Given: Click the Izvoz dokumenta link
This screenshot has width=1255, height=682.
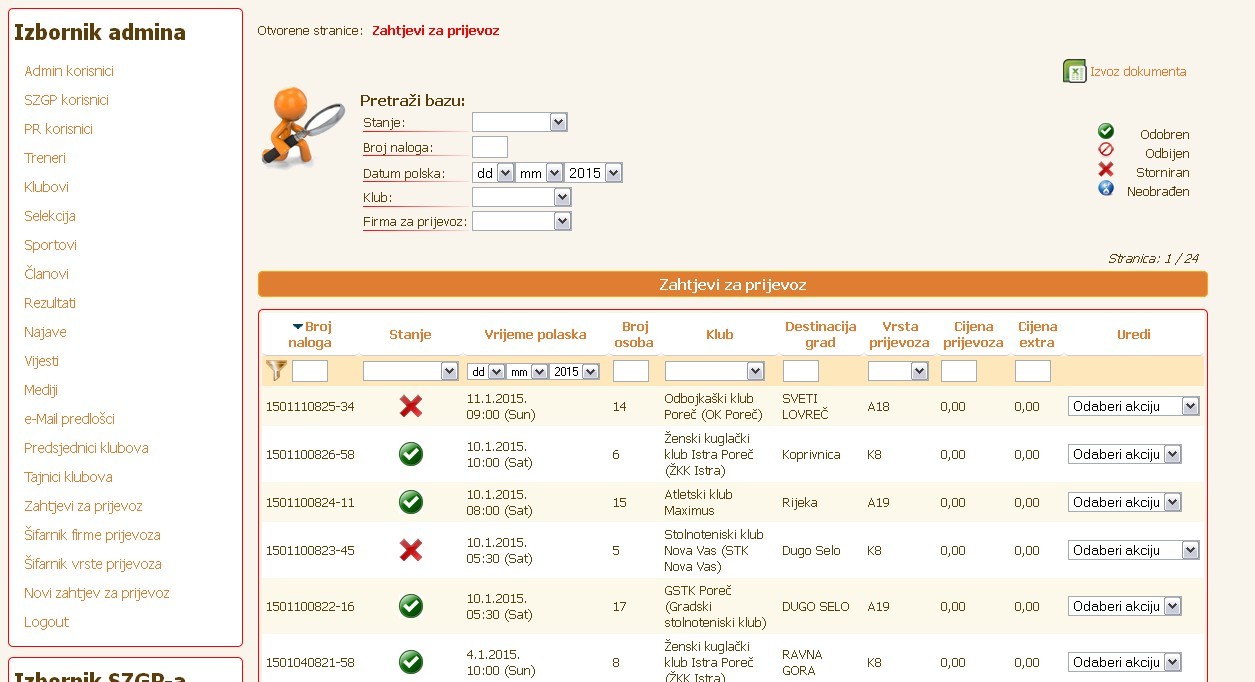Looking at the screenshot, I should click(x=1138, y=72).
